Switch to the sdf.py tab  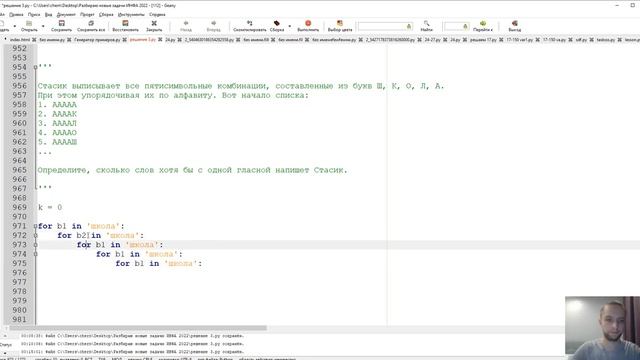tap(581, 40)
